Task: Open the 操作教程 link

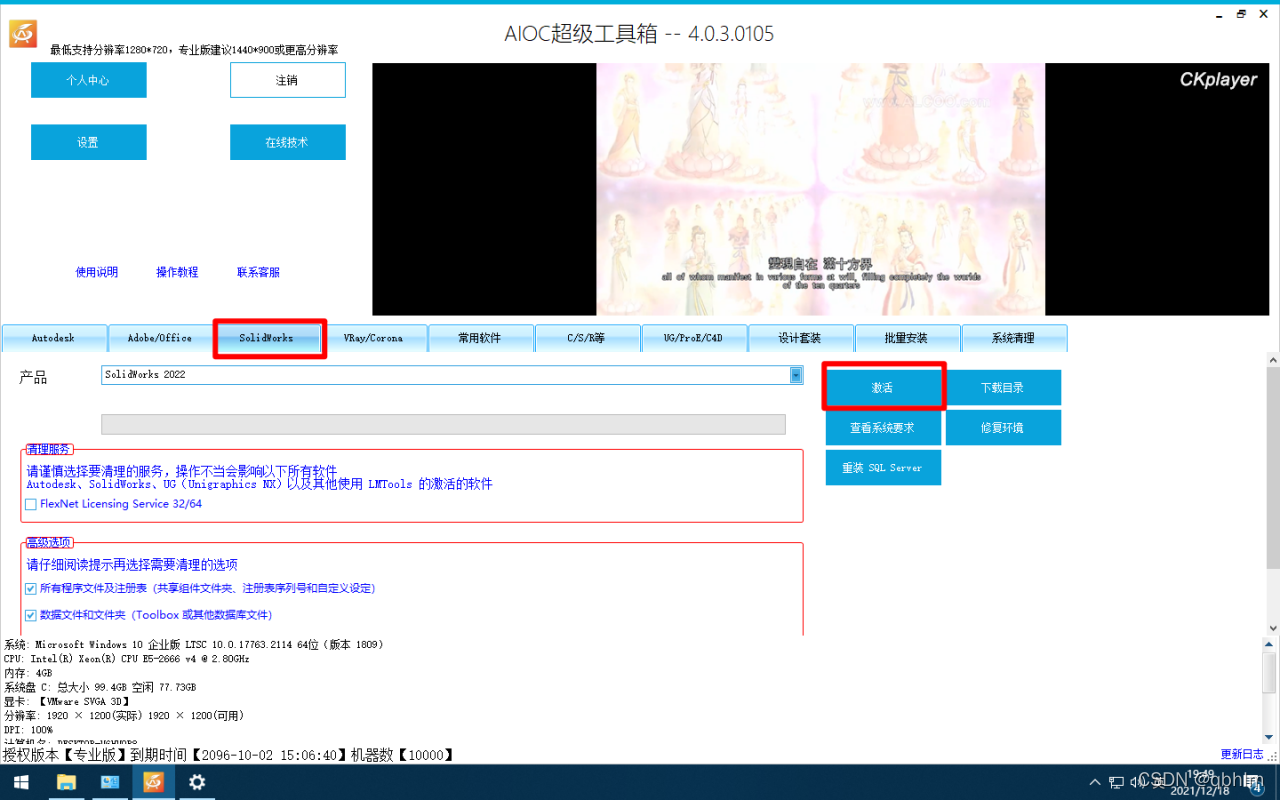Action: (x=177, y=272)
